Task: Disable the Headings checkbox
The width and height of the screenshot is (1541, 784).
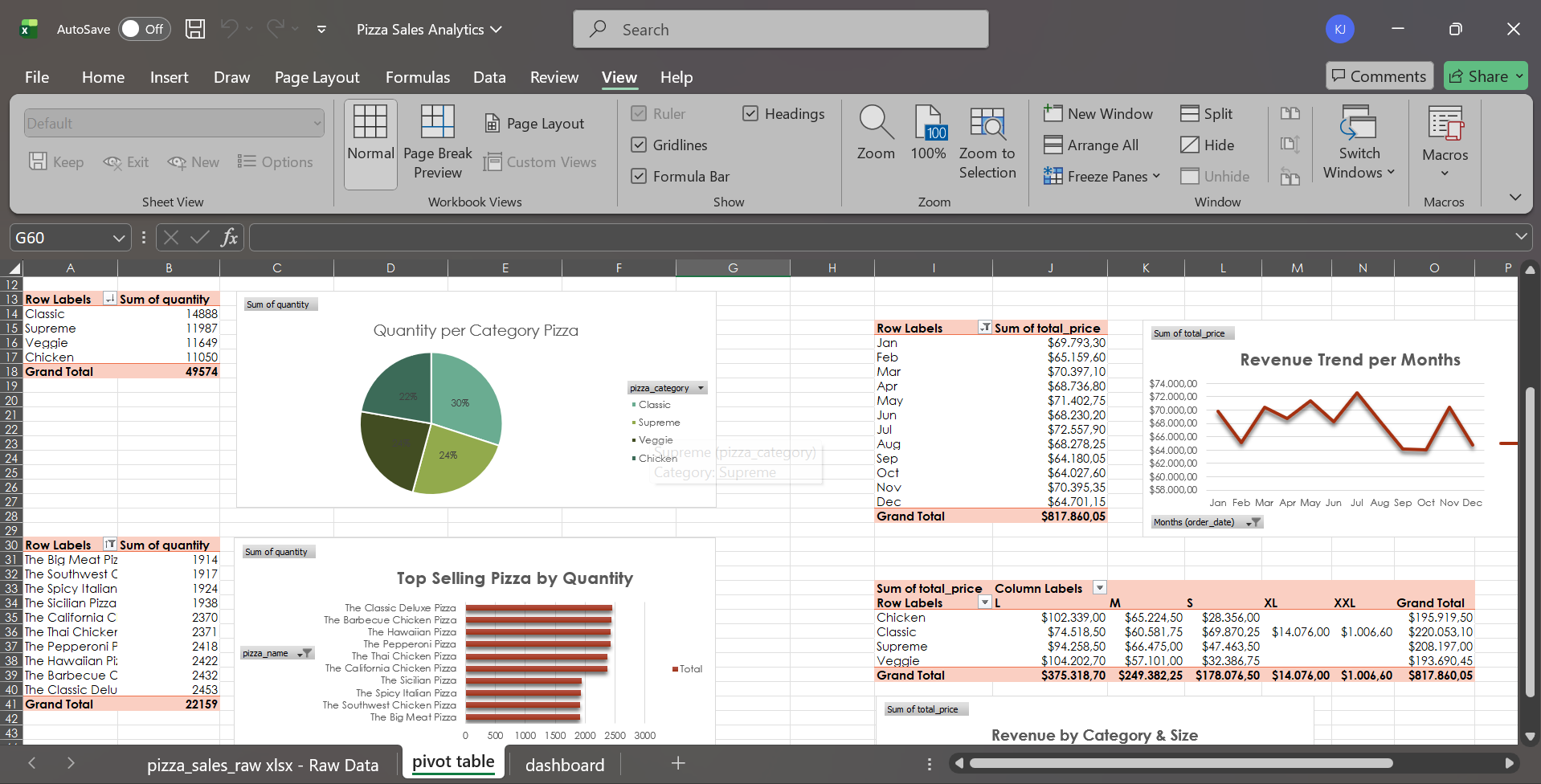Action: click(x=750, y=113)
